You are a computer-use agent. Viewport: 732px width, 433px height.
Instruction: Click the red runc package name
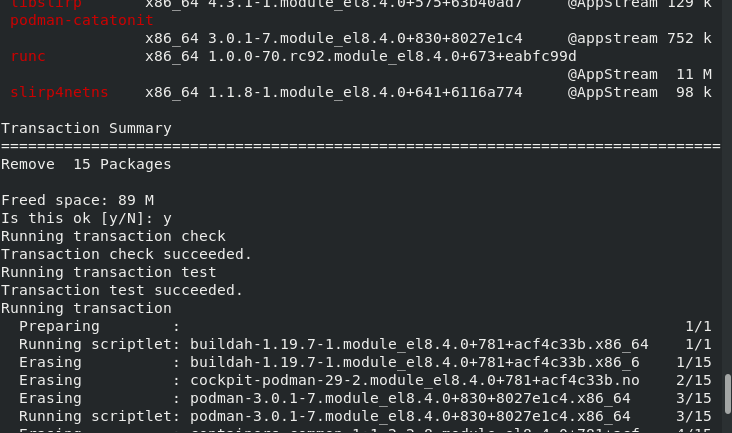pos(28,56)
